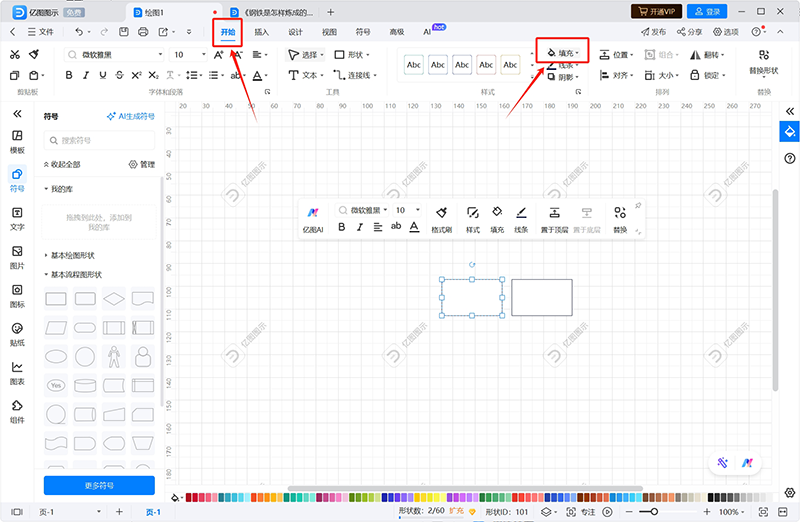Open the 文字 text sidebar panel
This screenshot has height=522, width=800.
point(17,219)
